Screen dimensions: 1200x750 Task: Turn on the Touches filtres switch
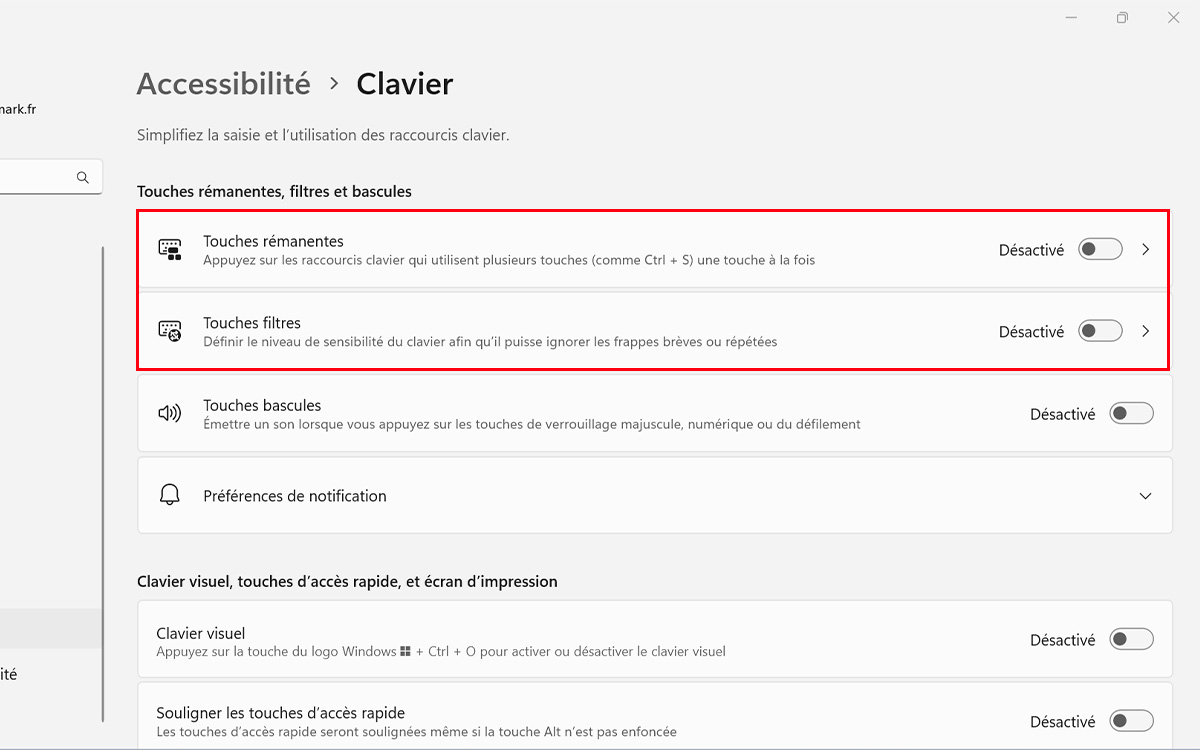pos(1100,331)
